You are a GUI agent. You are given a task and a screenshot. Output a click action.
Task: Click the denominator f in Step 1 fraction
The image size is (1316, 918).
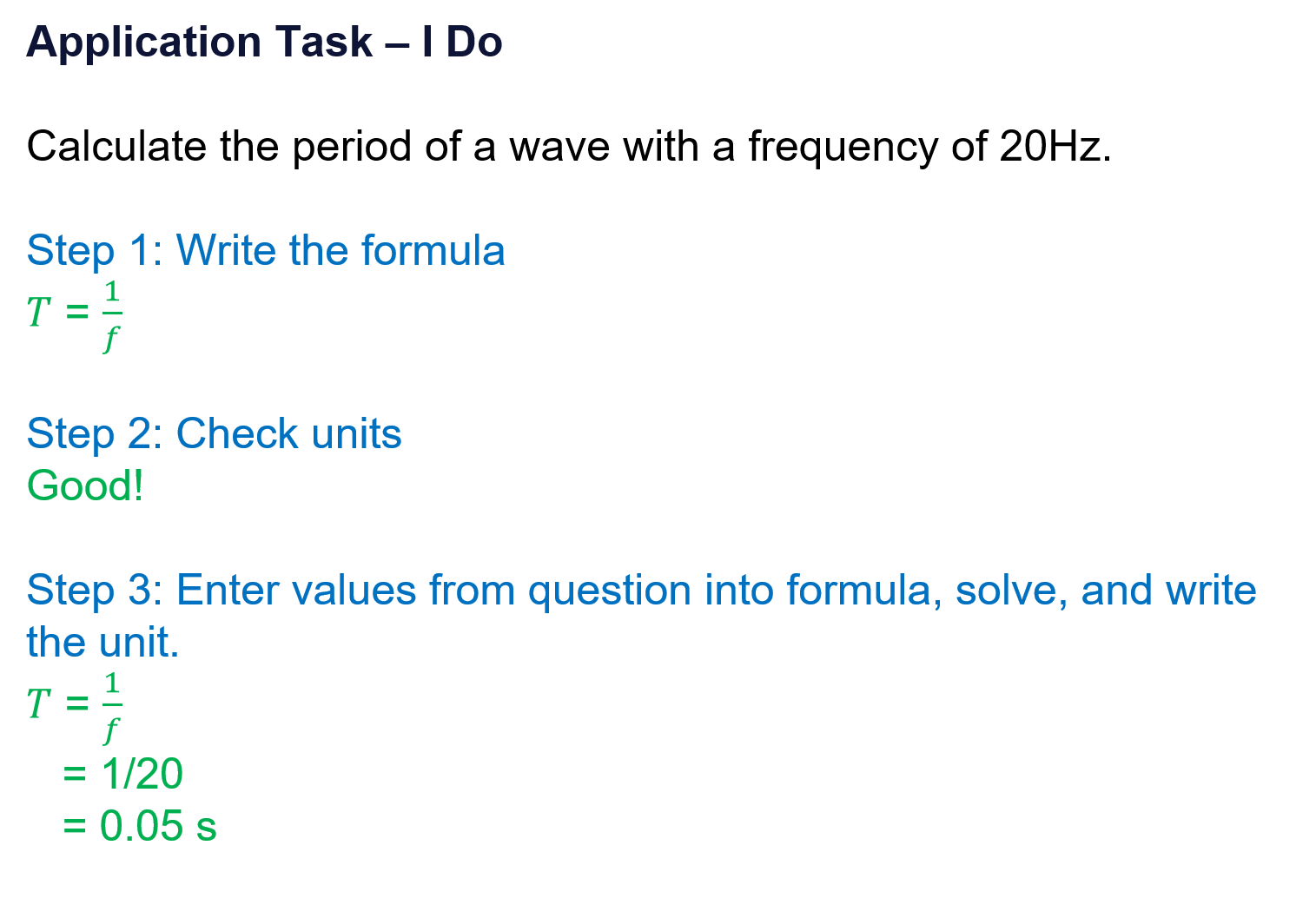click(x=110, y=337)
